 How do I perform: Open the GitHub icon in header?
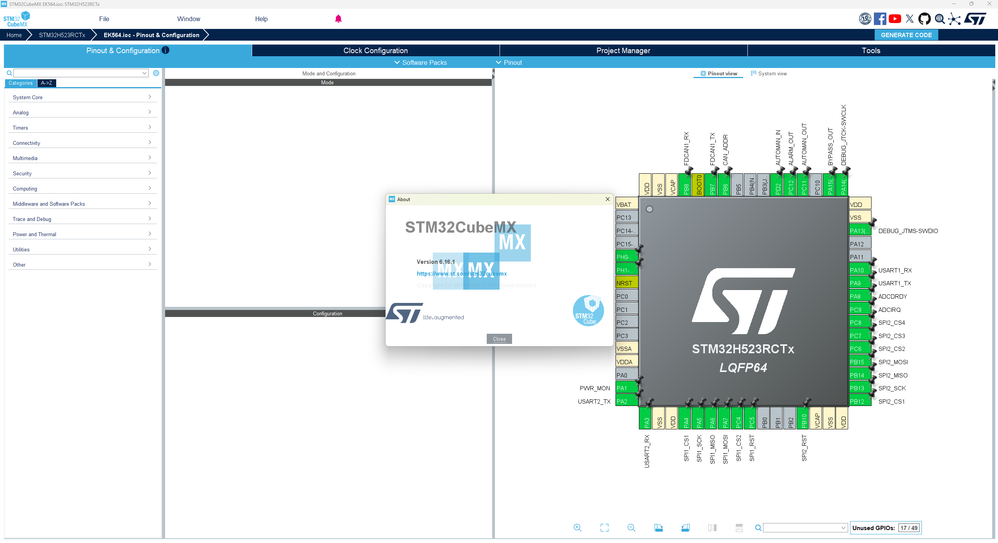point(924,19)
